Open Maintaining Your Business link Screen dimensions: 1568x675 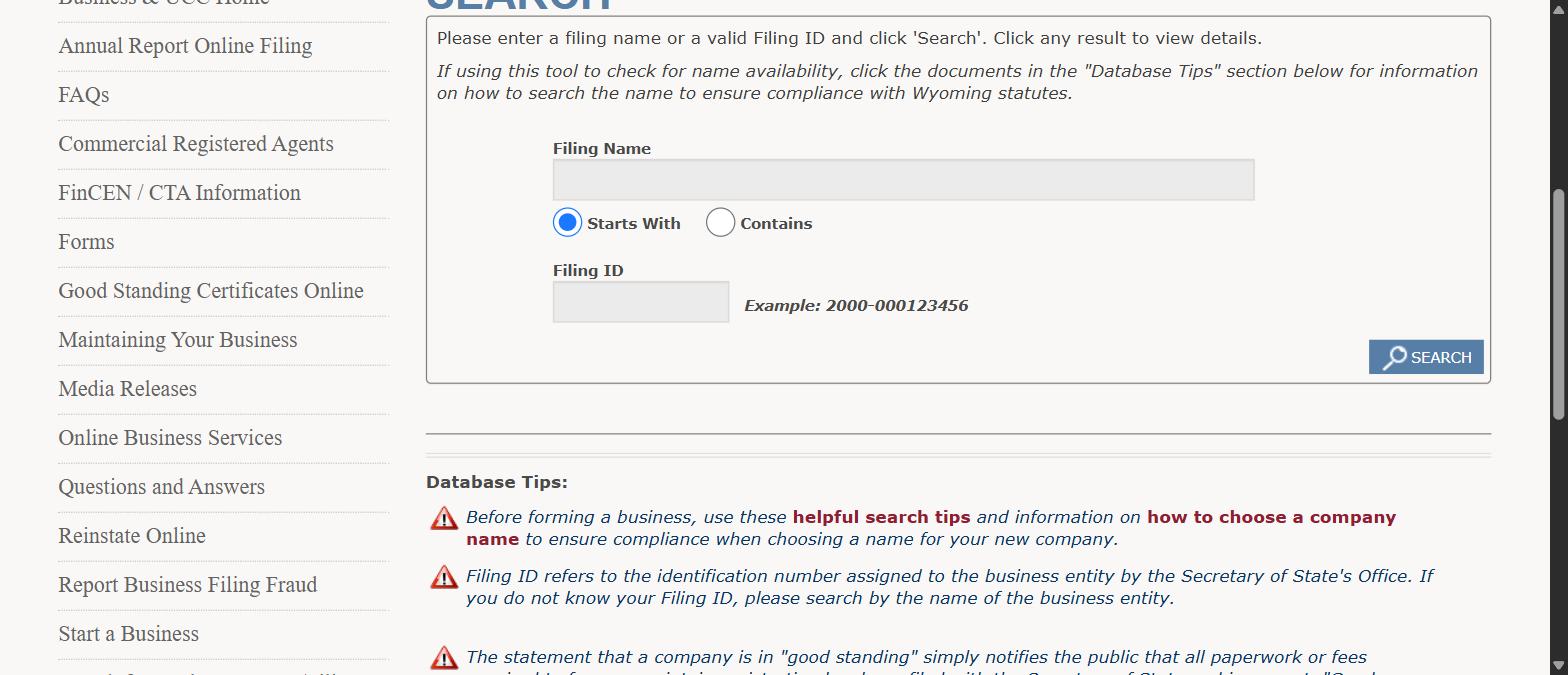[x=178, y=340]
